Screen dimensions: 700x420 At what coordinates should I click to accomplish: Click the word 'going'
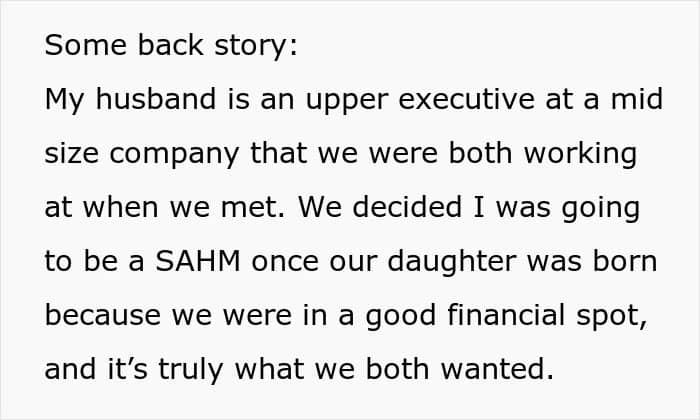tap(601, 209)
